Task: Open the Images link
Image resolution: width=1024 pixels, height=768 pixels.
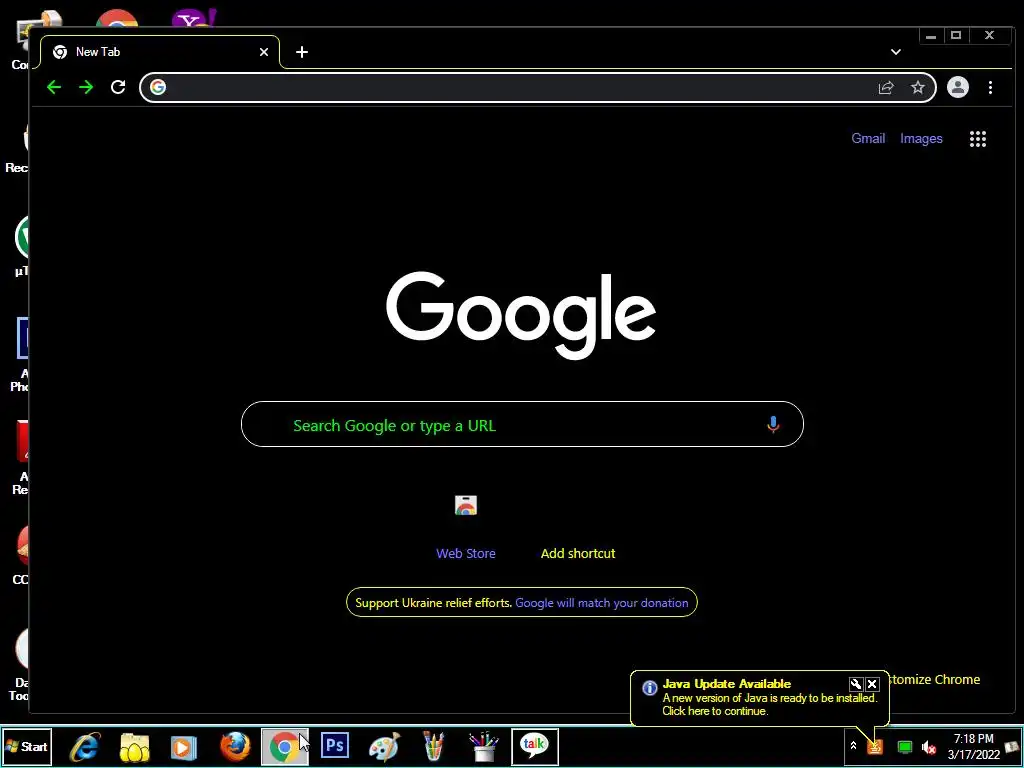Action: 921,138
